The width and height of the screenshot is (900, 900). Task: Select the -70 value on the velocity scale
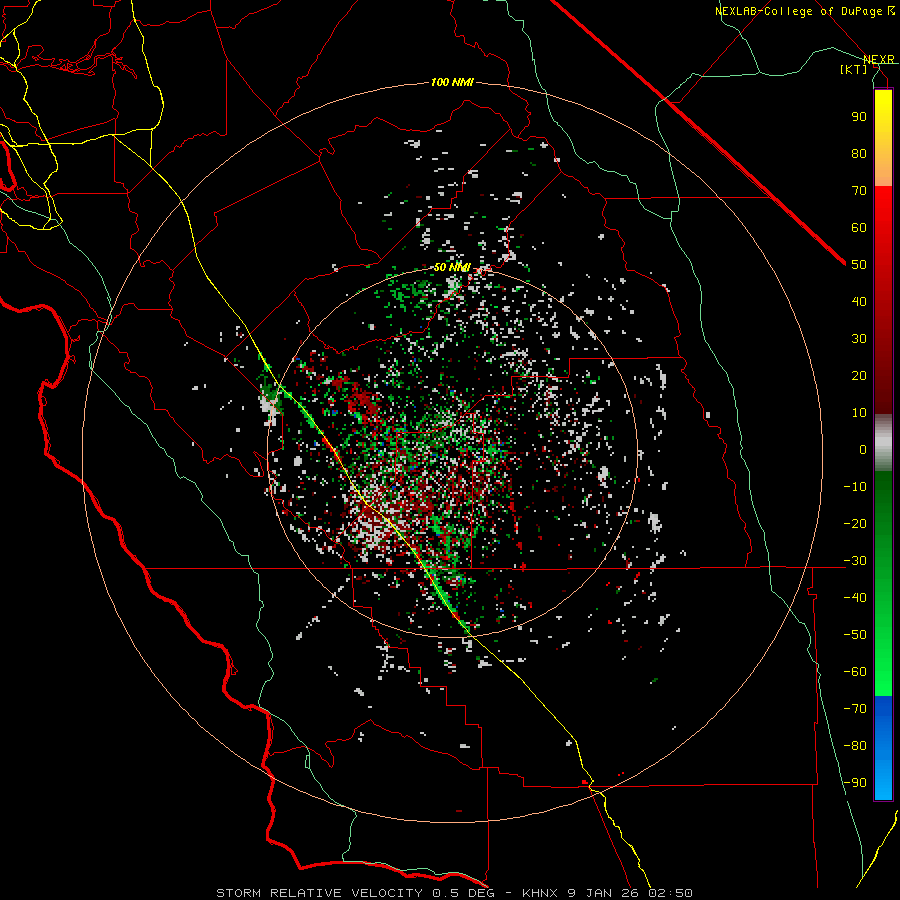855,709
